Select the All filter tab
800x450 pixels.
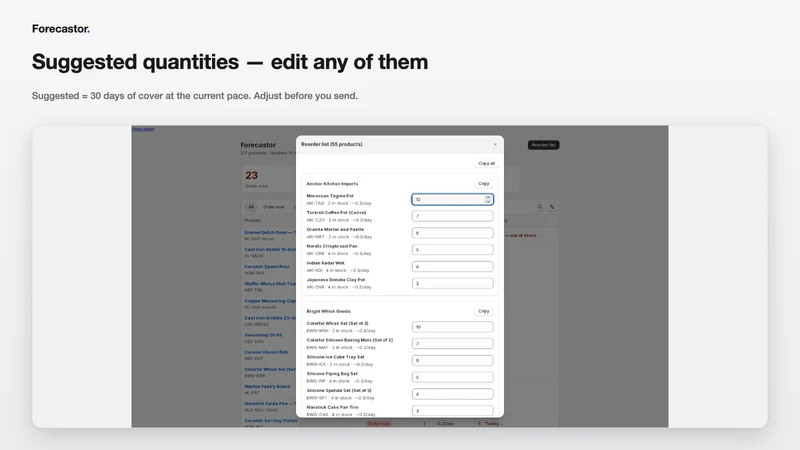[251, 207]
